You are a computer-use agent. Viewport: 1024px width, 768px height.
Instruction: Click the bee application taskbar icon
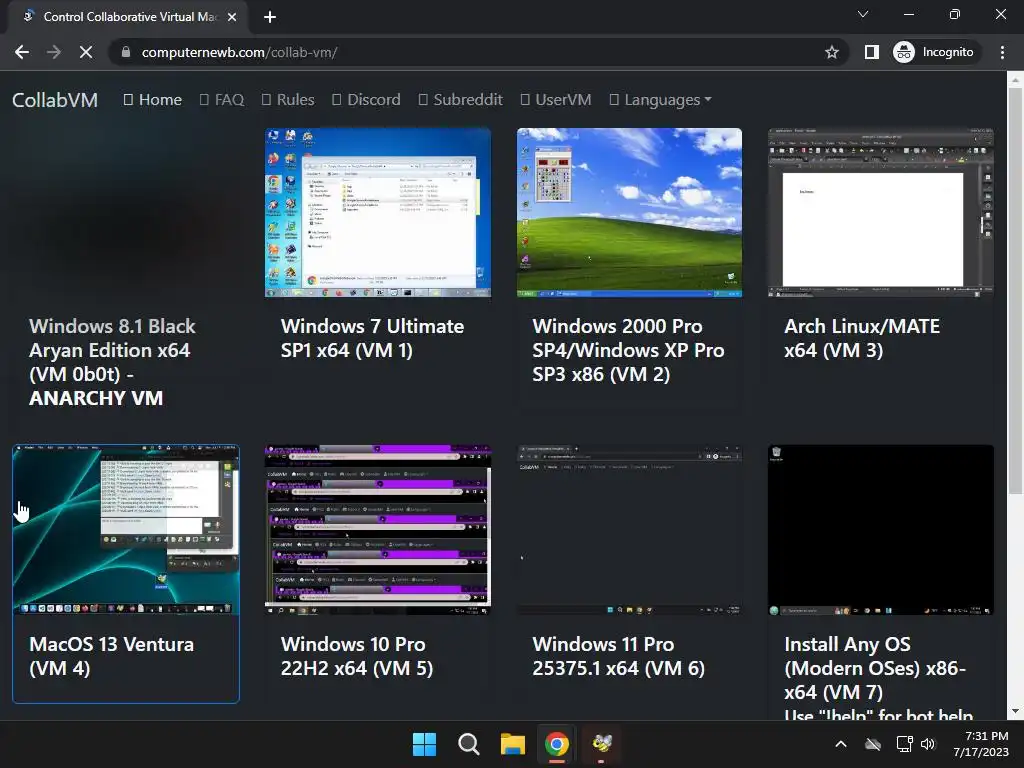click(x=601, y=744)
